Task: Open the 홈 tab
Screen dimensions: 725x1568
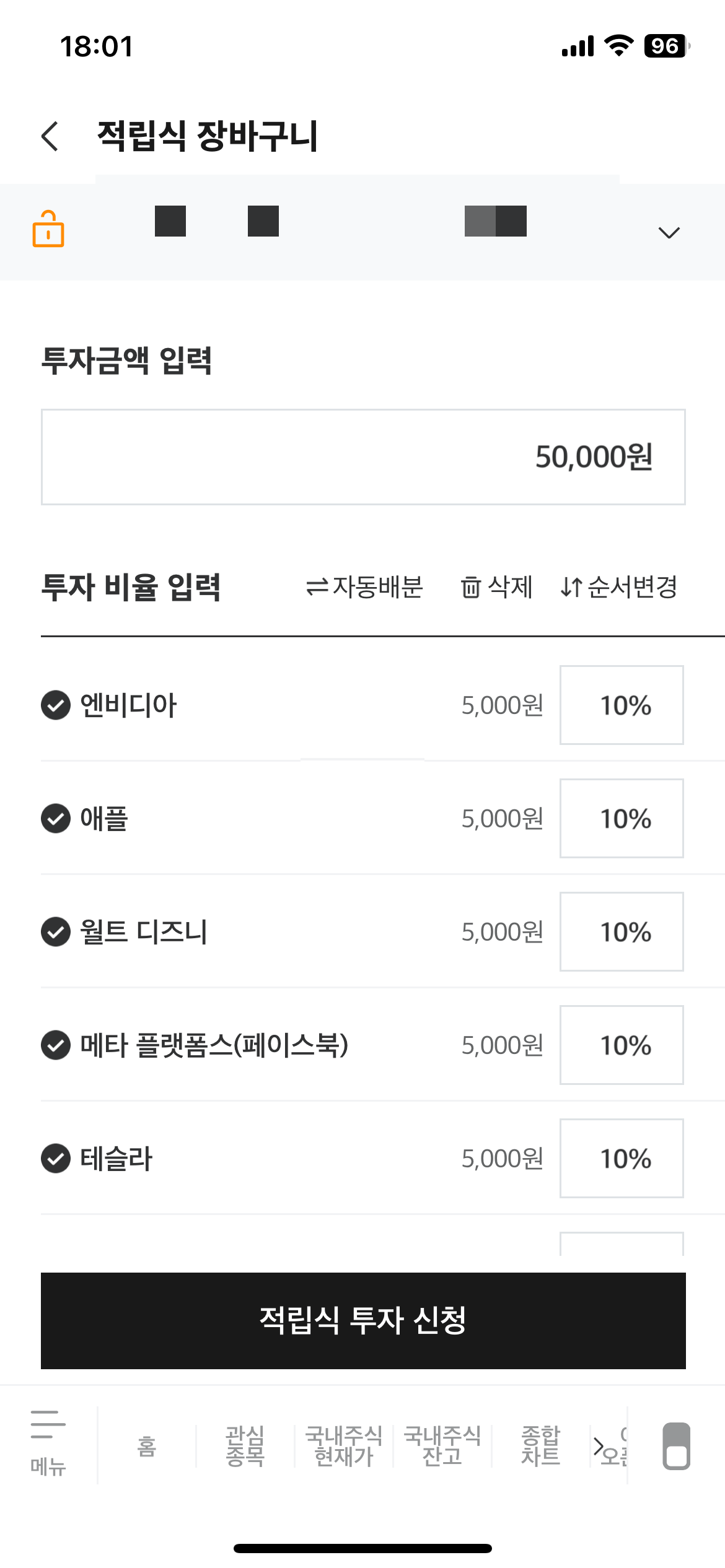Action: (x=147, y=1447)
